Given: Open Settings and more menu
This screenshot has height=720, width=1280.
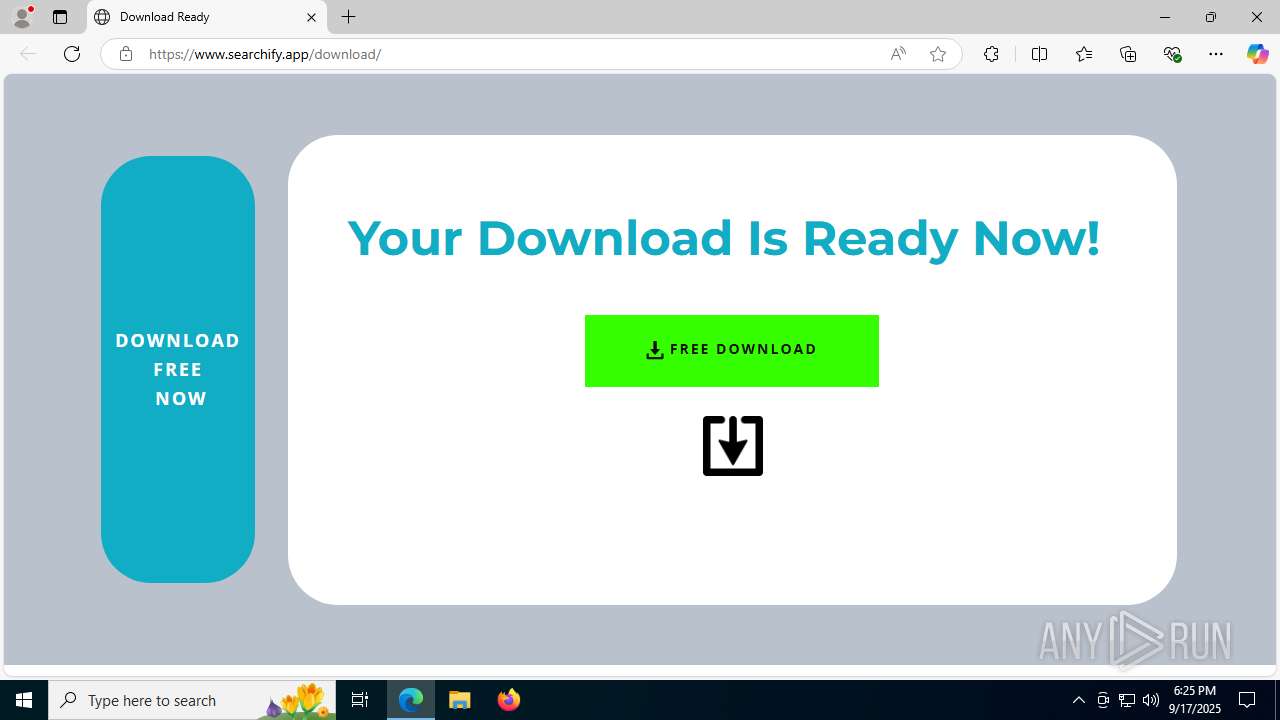Looking at the screenshot, I should coord(1216,54).
